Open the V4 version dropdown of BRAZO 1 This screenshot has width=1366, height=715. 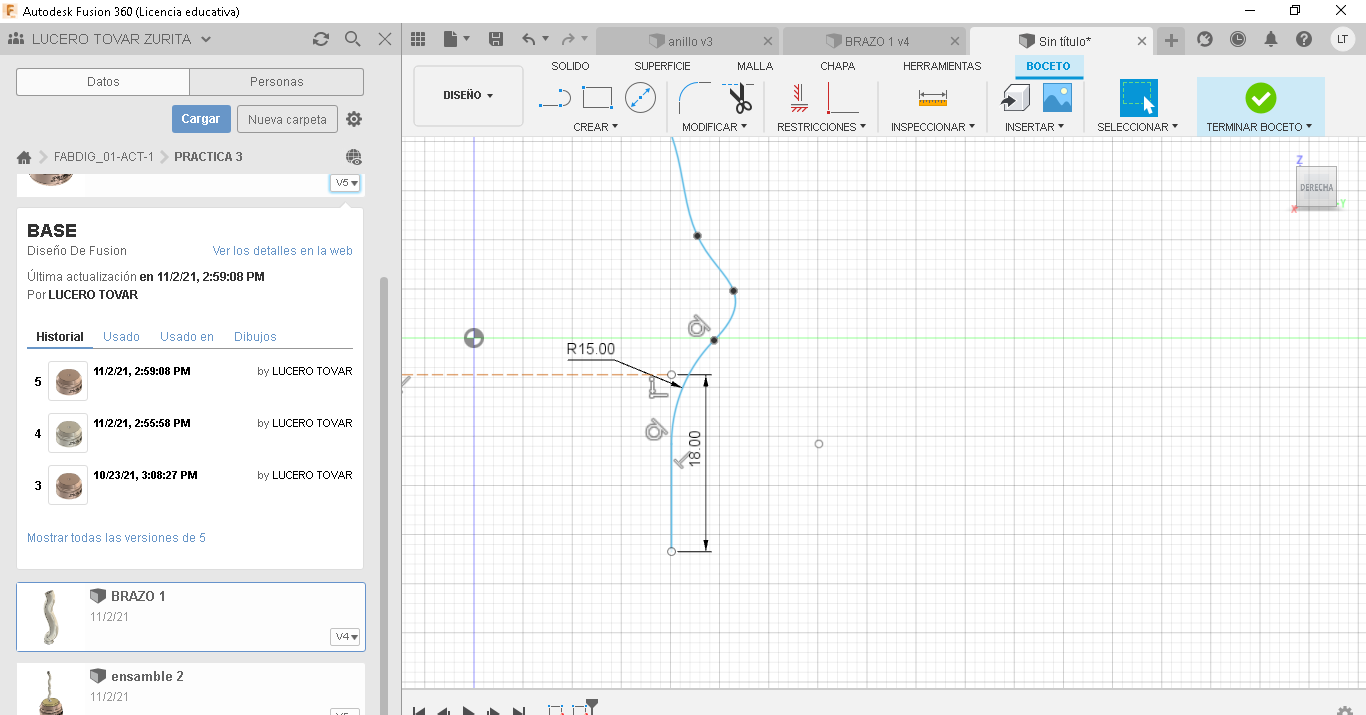click(x=345, y=637)
